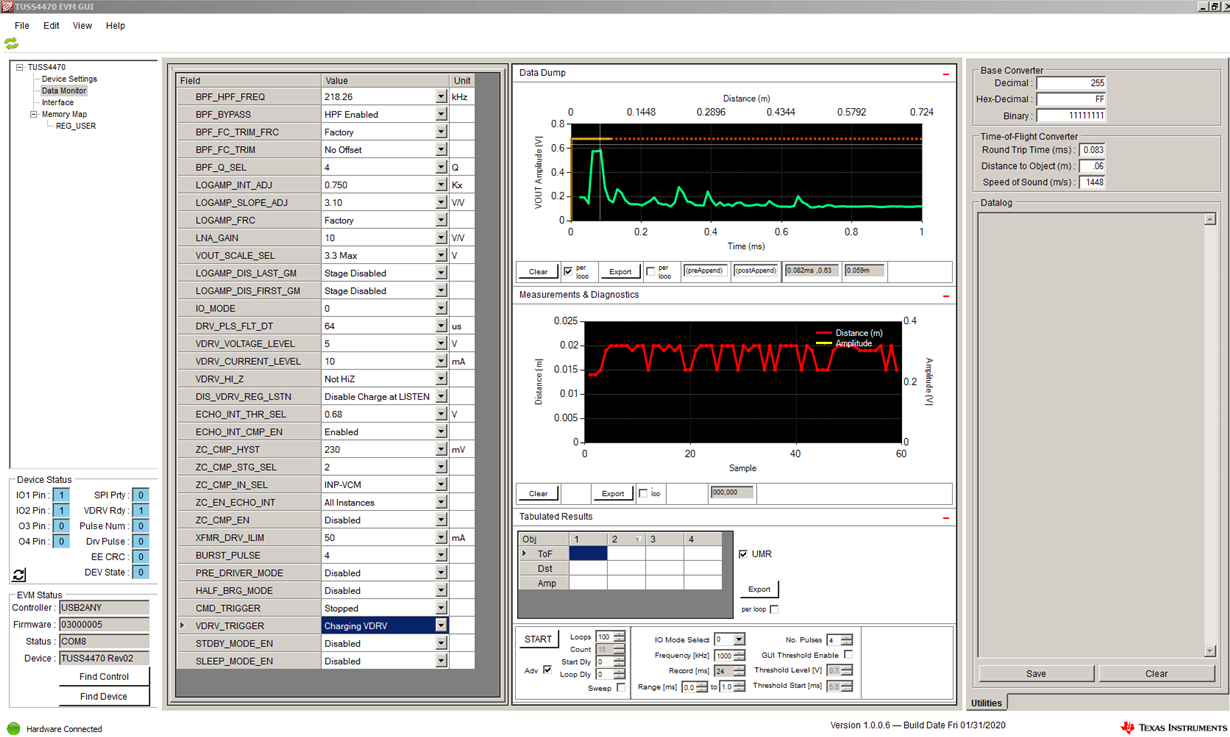Uncheck the Adv checkbox
The image size is (1230, 737).
tap(547, 670)
